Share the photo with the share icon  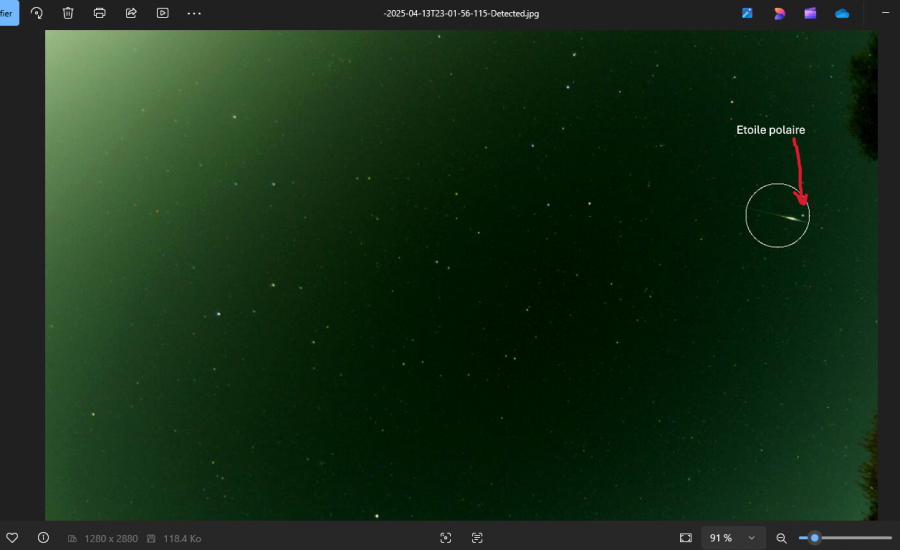(x=131, y=13)
